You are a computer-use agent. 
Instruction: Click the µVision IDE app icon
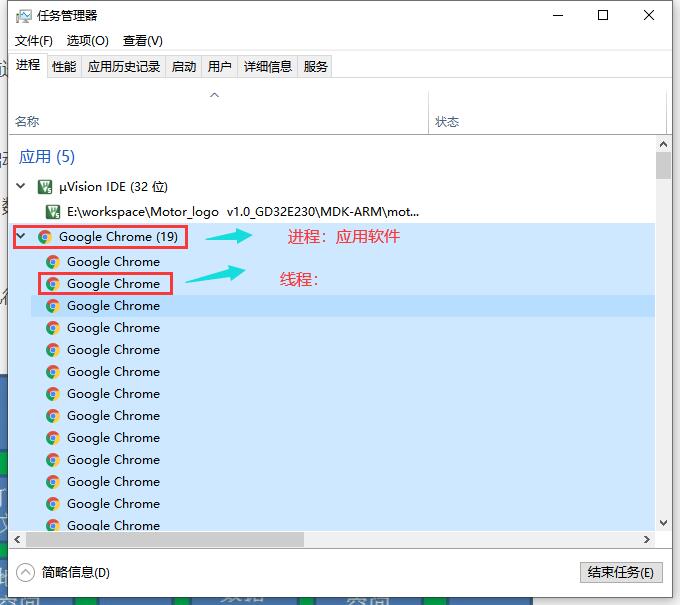click(x=45, y=187)
